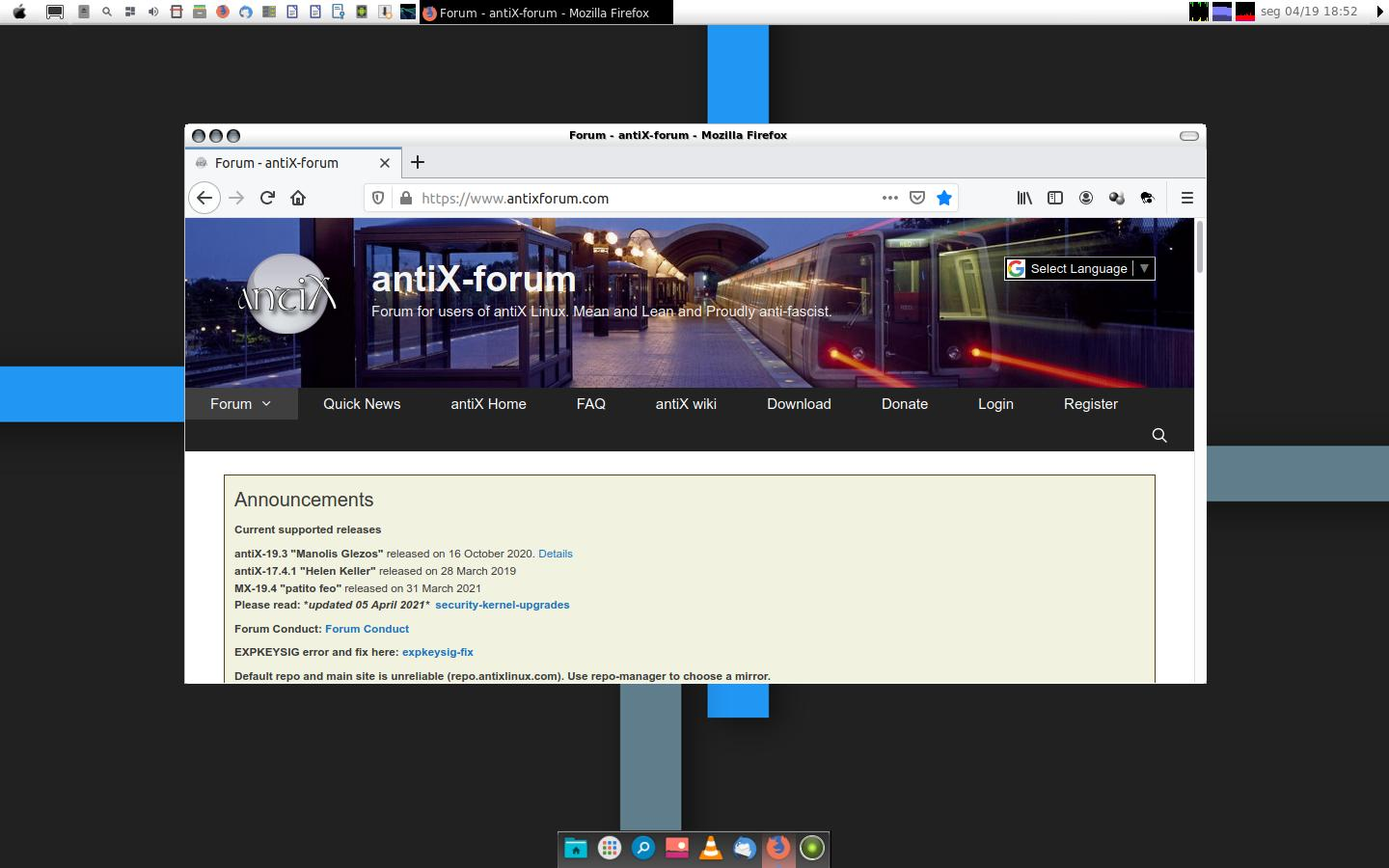Click the page vertical scrollbar thumb
This screenshot has height=868, width=1389.
1200,247
